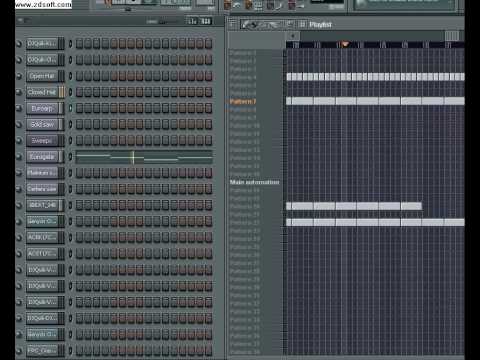480x360 pixels.
Task: Select the Closed Hat channel button
Action: (x=42, y=92)
